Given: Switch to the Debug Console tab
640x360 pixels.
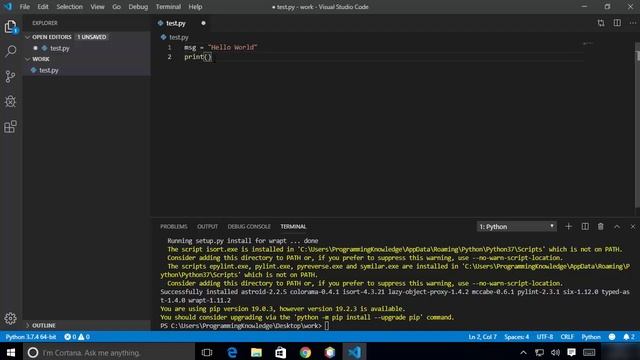Looking at the screenshot, I should click(249, 227).
